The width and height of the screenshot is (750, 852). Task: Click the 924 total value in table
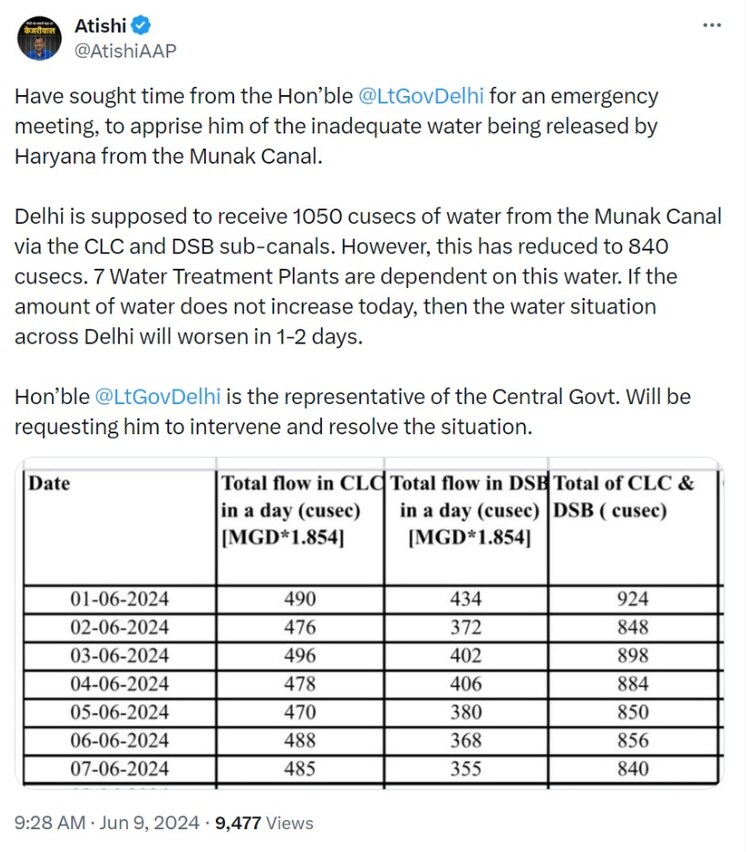tap(632, 599)
